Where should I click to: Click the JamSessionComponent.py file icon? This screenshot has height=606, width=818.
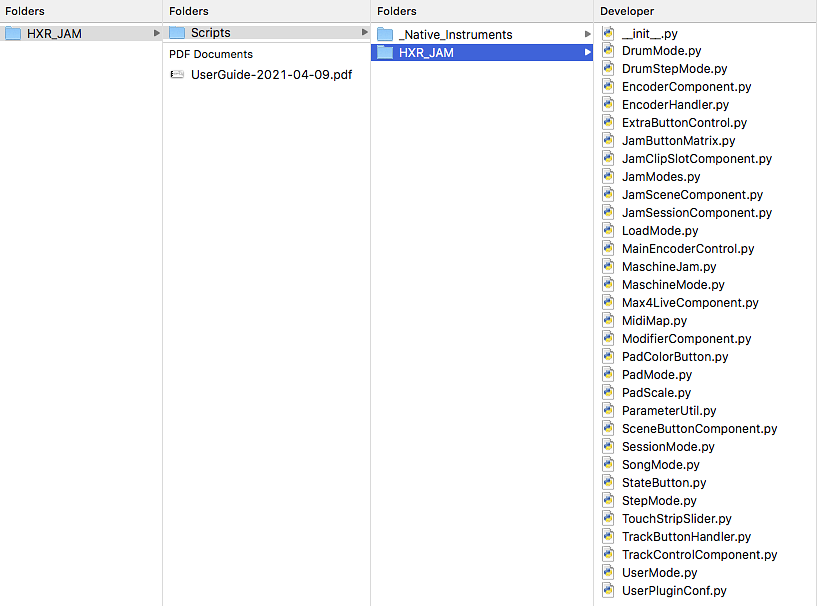(608, 212)
